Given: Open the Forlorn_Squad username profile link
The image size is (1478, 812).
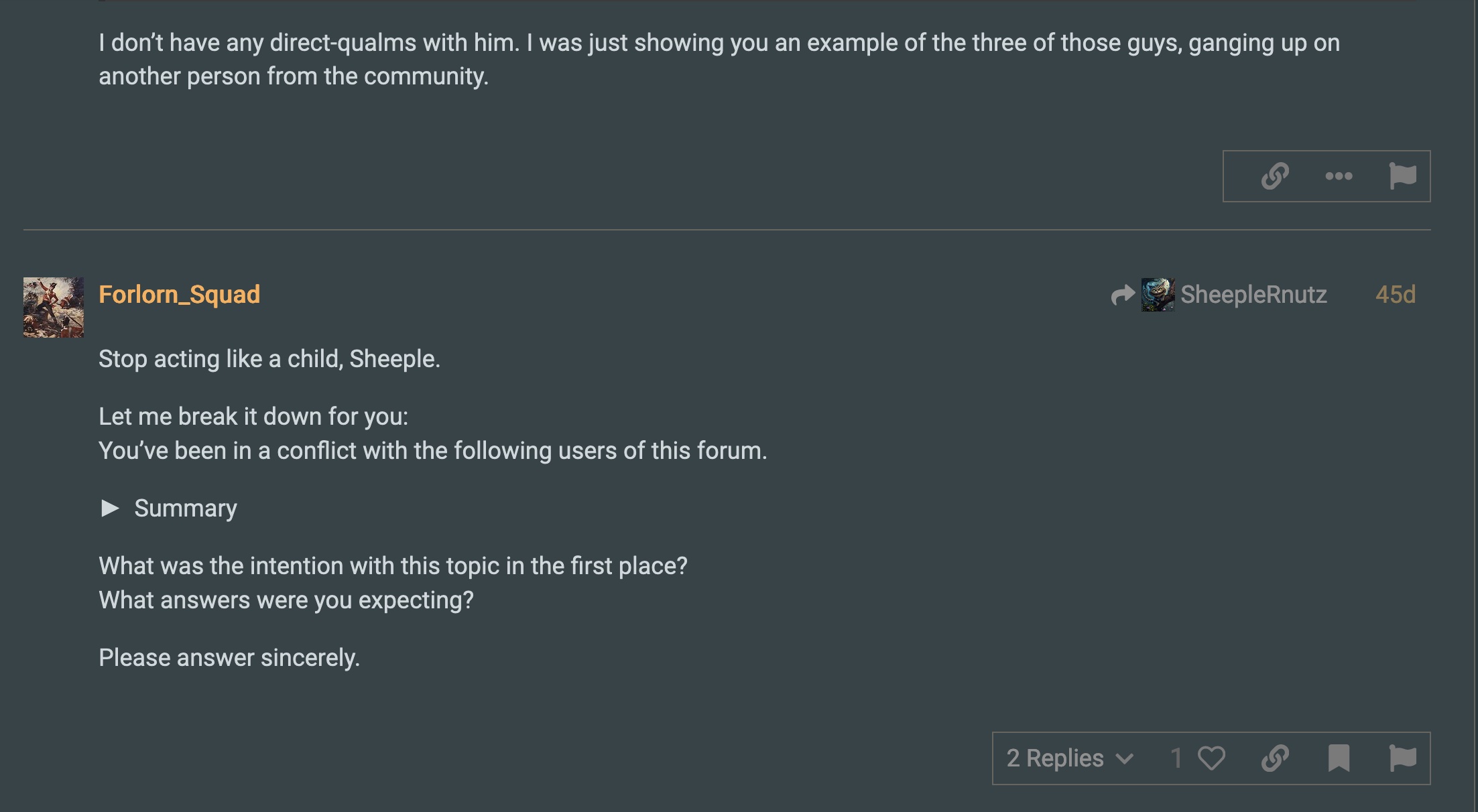Looking at the screenshot, I should [179, 295].
